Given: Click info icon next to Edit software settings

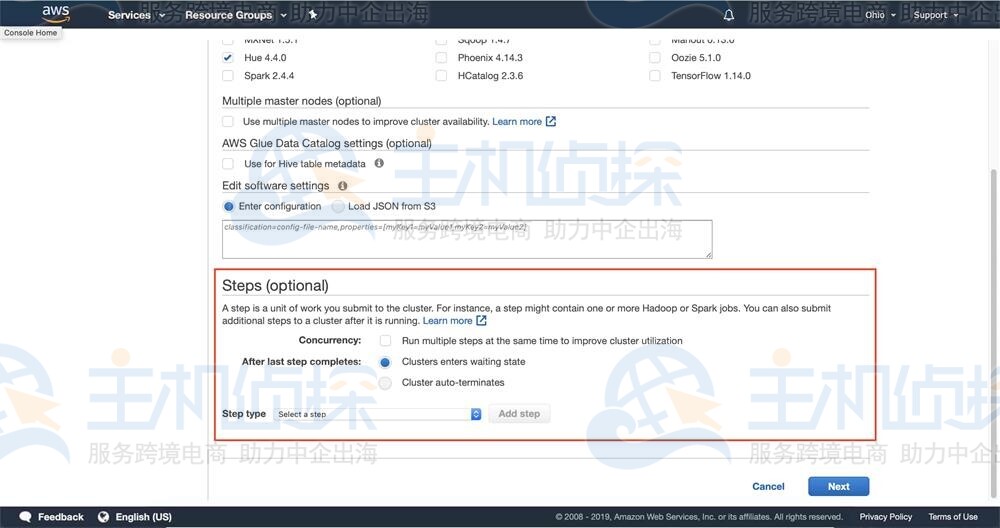Looking at the screenshot, I should pos(342,186).
